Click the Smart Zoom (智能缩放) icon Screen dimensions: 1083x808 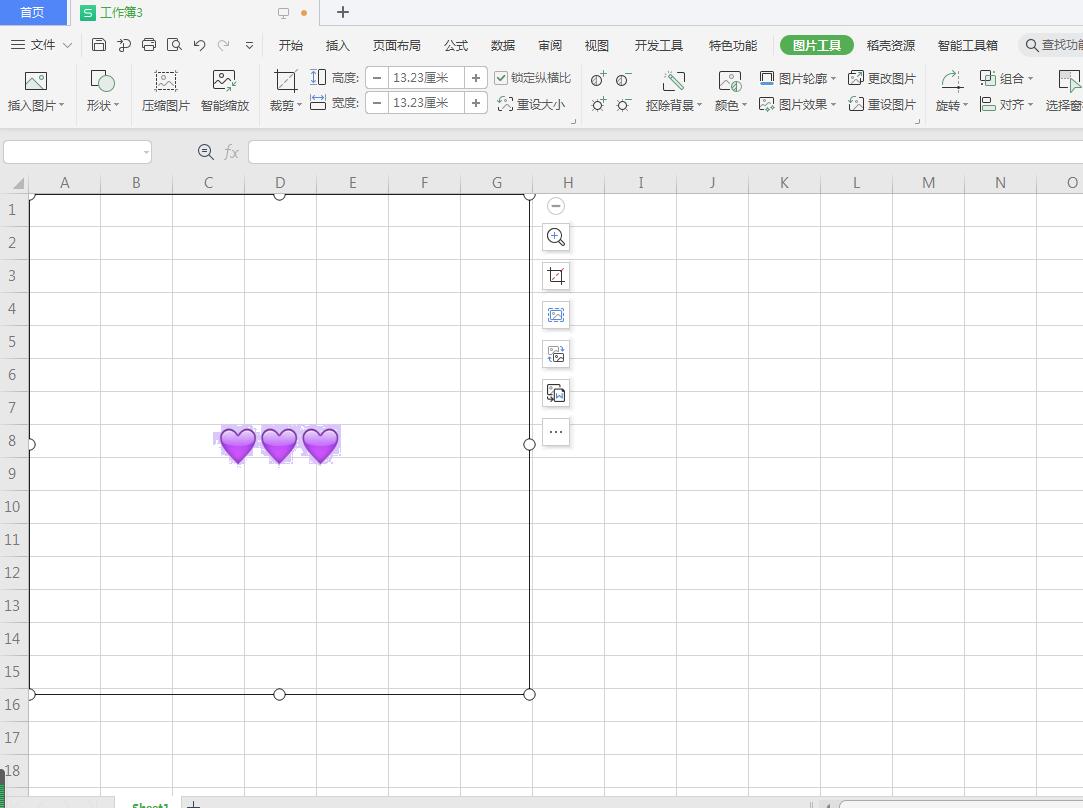point(224,81)
